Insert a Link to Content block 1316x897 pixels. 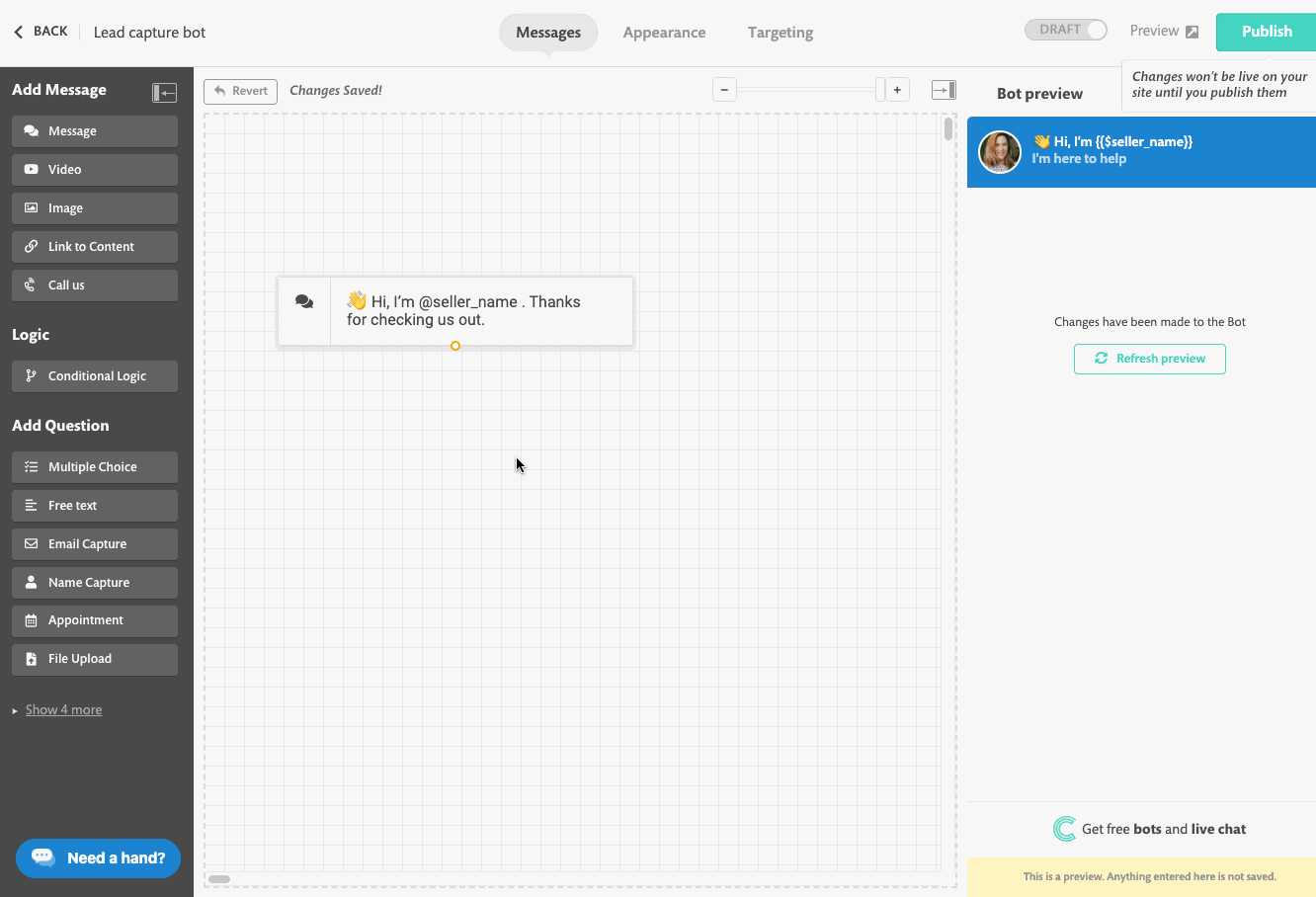click(x=94, y=246)
